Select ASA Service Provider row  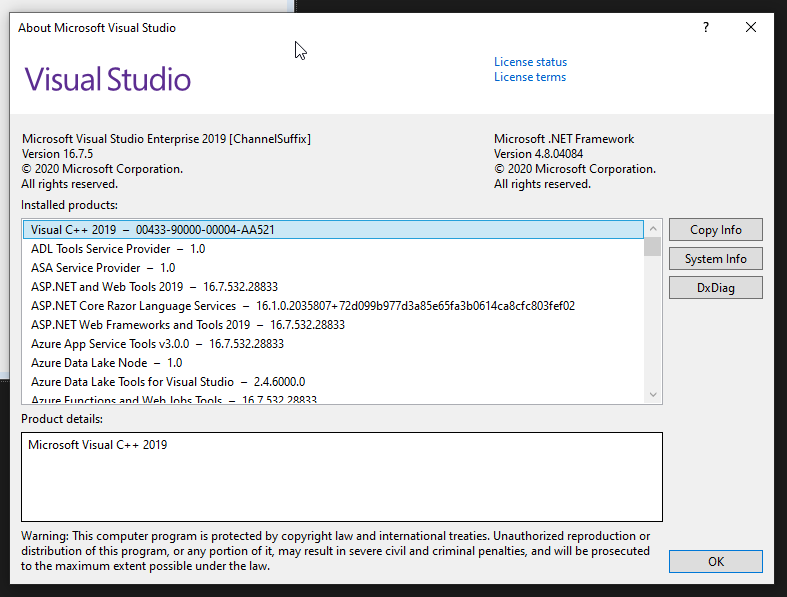(x=333, y=268)
